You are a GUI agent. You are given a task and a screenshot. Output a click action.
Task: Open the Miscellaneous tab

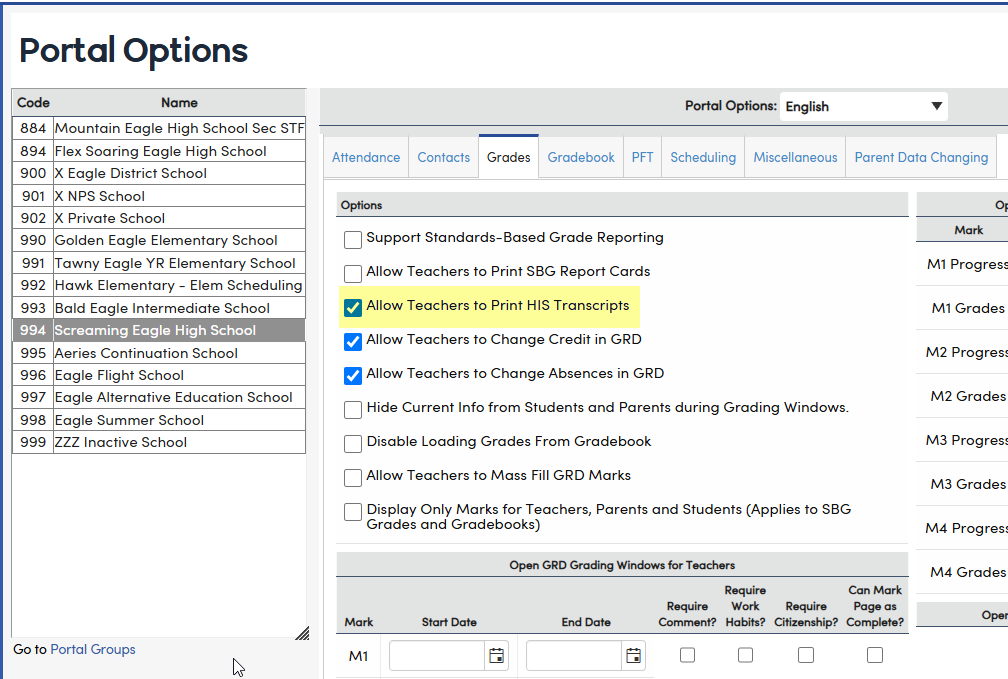795,158
